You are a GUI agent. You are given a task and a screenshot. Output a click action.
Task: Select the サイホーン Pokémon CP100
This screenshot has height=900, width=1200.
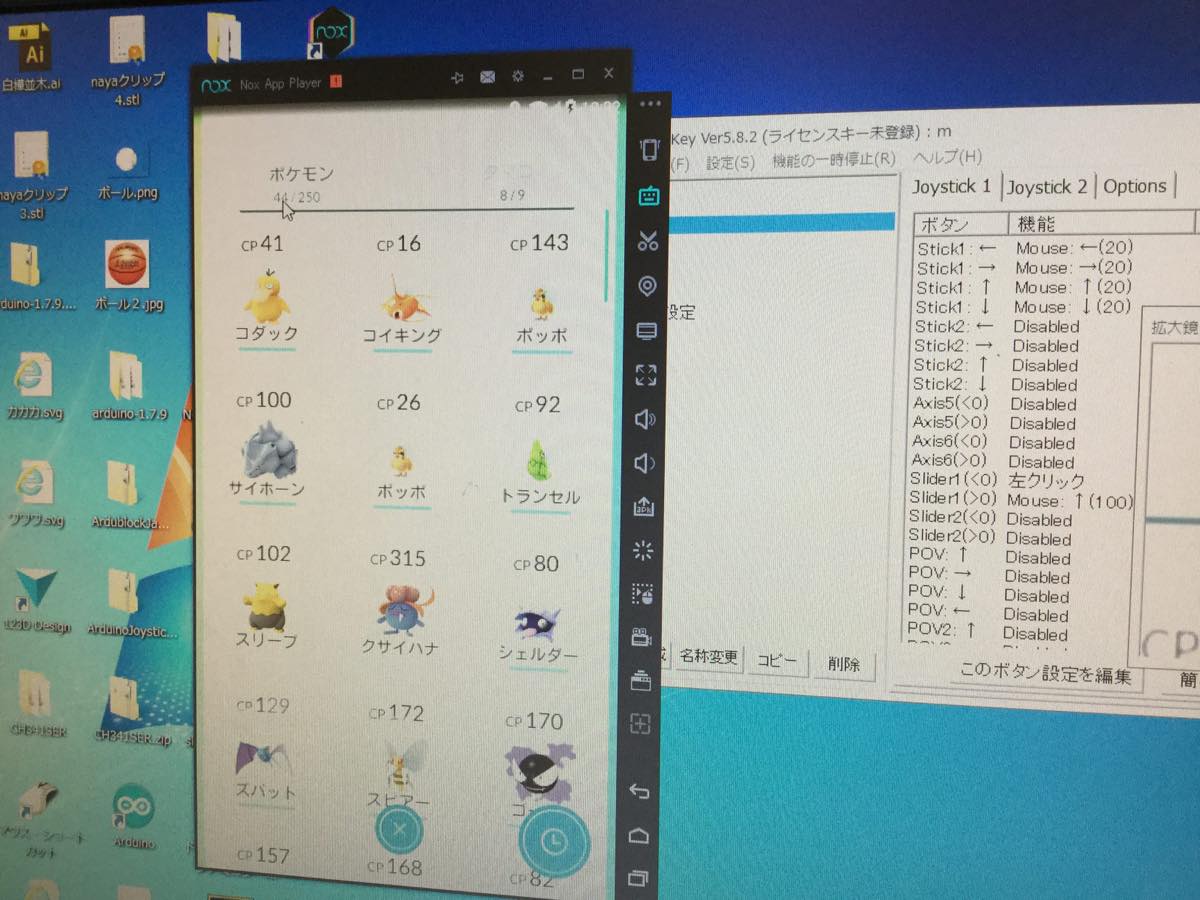266,448
